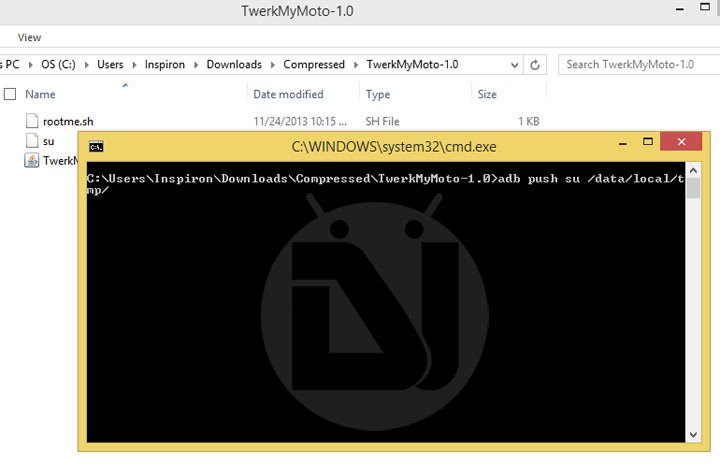Minimize the cmd.exe window
The height and width of the screenshot is (464, 720).
623,143
